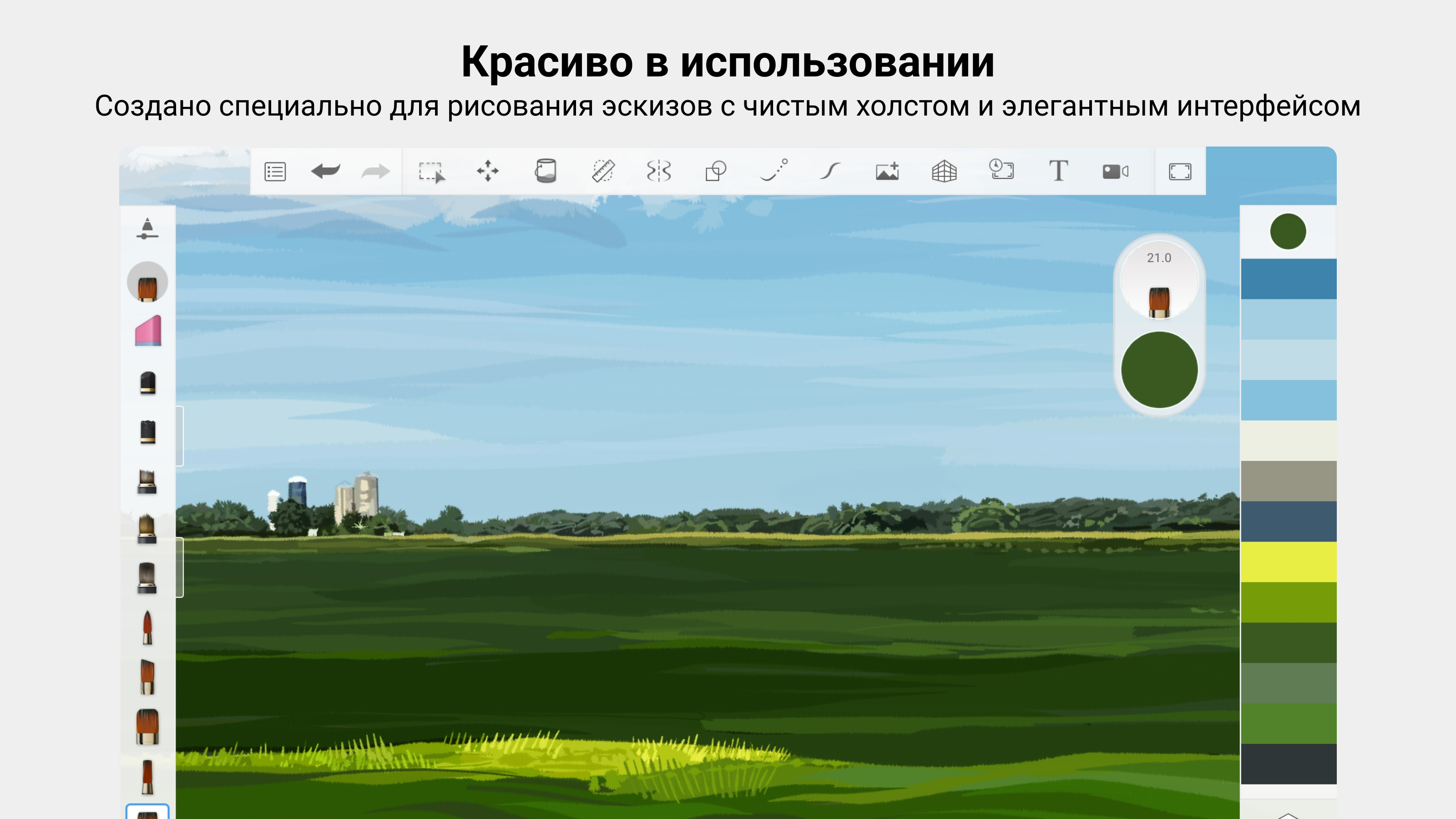Pick the muted sage green swatch
This screenshot has width=1456, height=819.
point(1288,683)
